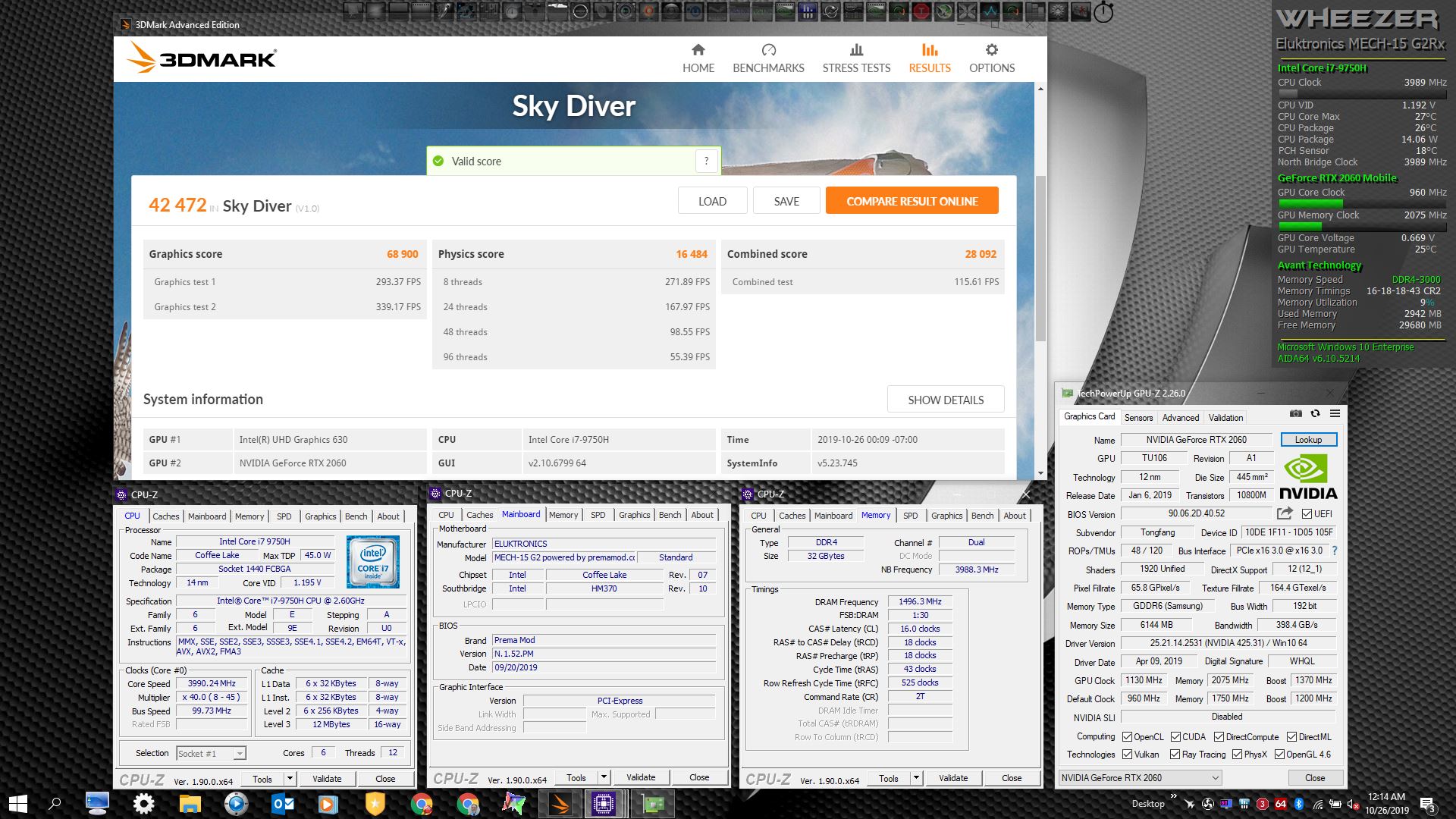The width and height of the screenshot is (1456, 819).
Task: Expand the CPU-Z Socket #1 selection dropdown
Action: [240, 753]
